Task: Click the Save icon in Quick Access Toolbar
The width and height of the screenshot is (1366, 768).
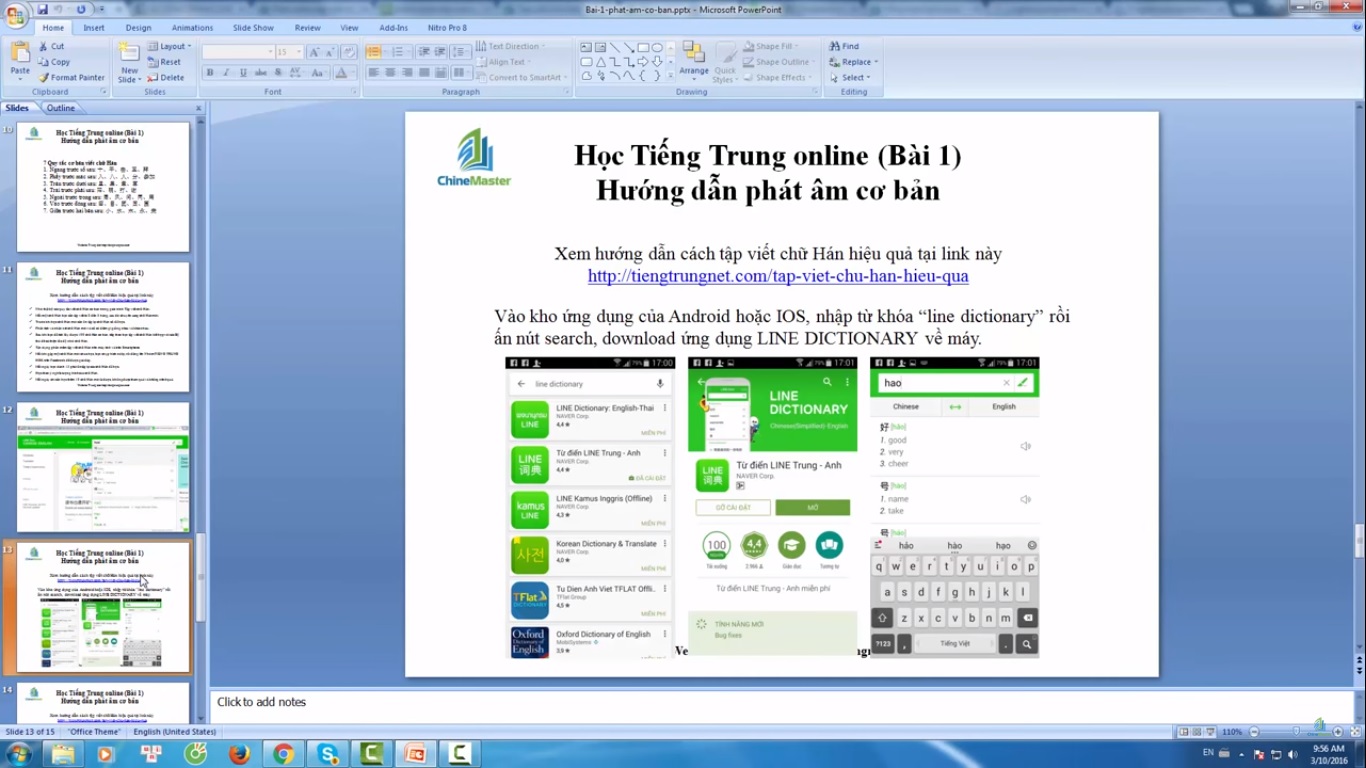Action: (43, 9)
